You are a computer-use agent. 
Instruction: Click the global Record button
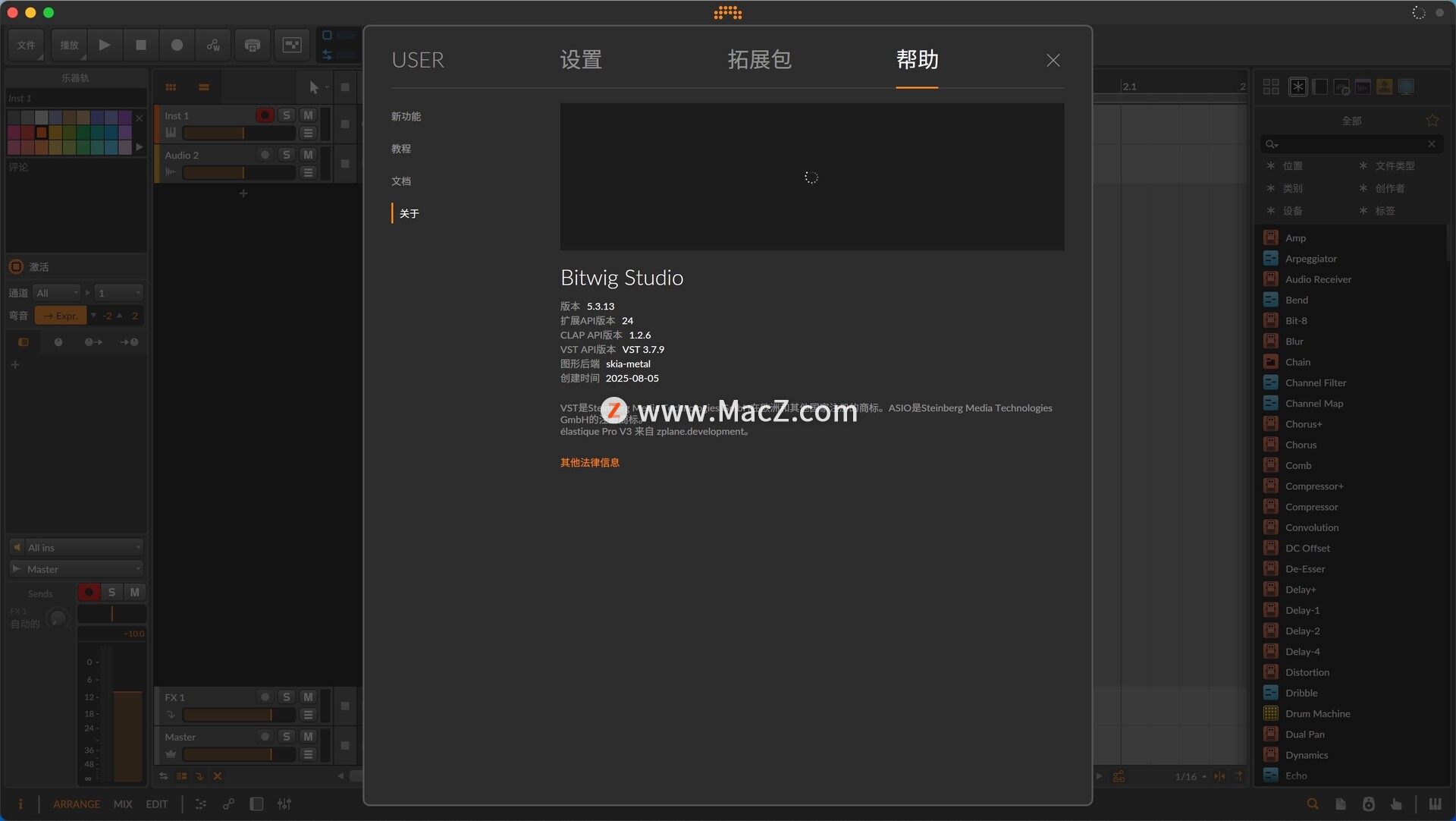[177, 45]
